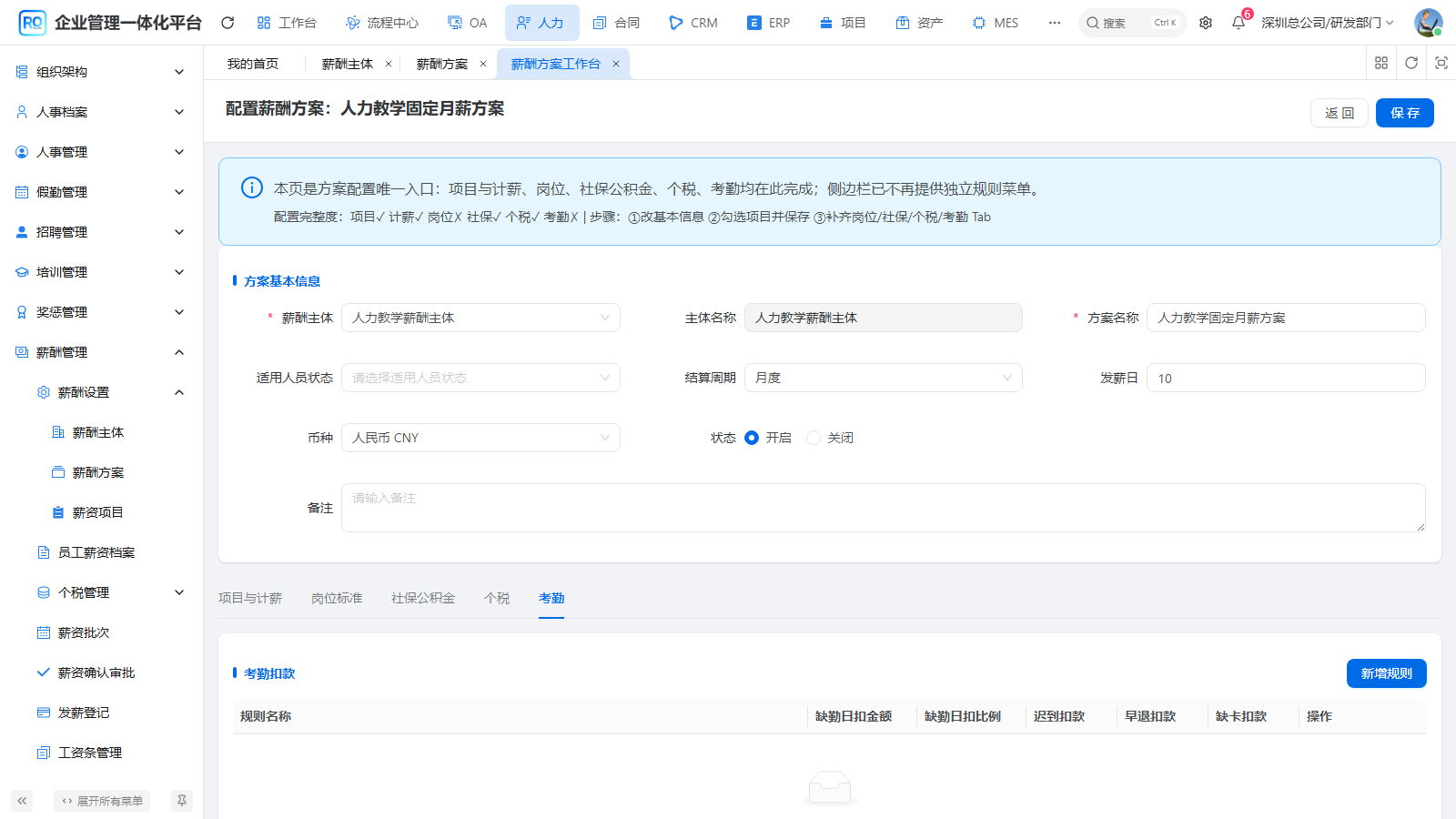The height and width of the screenshot is (819, 1456).
Task: Click the 新增规则 button
Action: tap(1387, 673)
